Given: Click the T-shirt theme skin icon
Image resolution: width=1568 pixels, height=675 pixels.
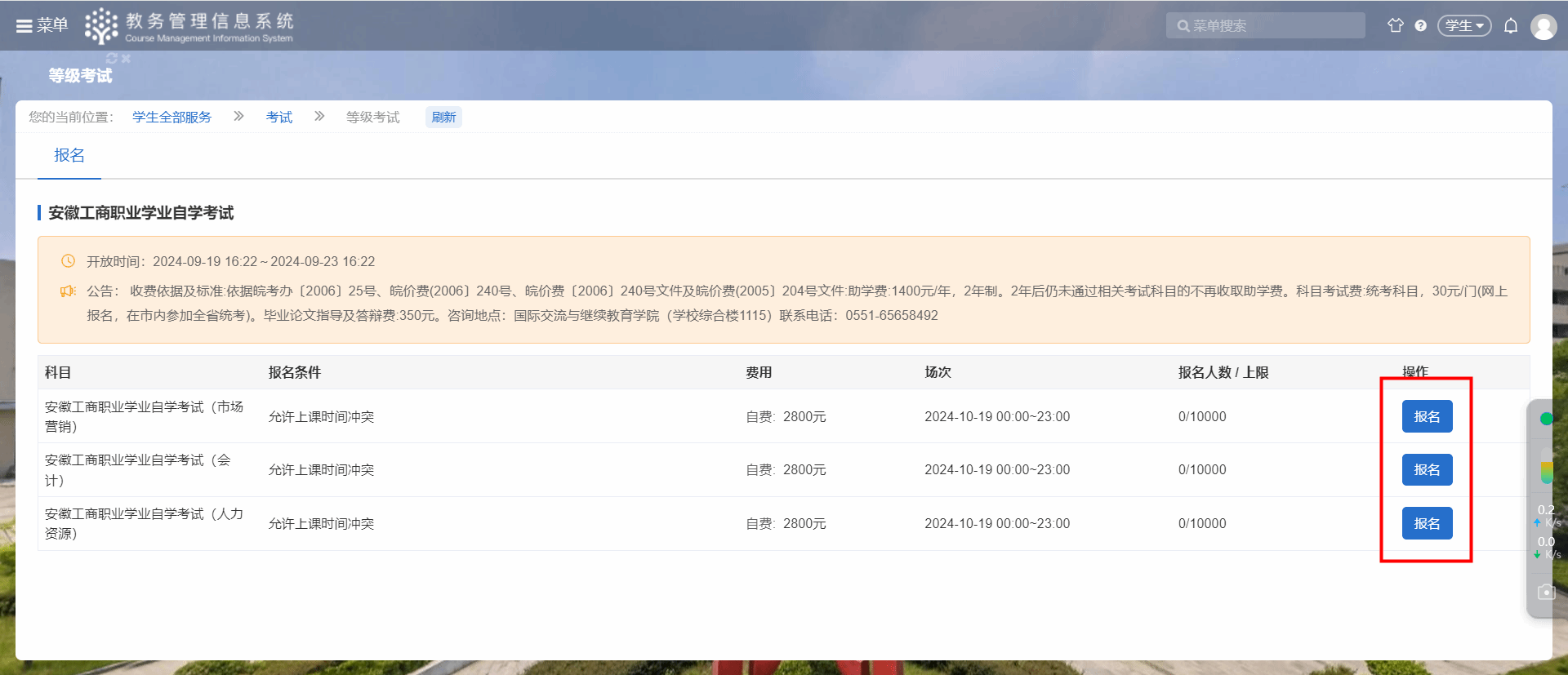Looking at the screenshot, I should pyautogui.click(x=1395, y=25).
